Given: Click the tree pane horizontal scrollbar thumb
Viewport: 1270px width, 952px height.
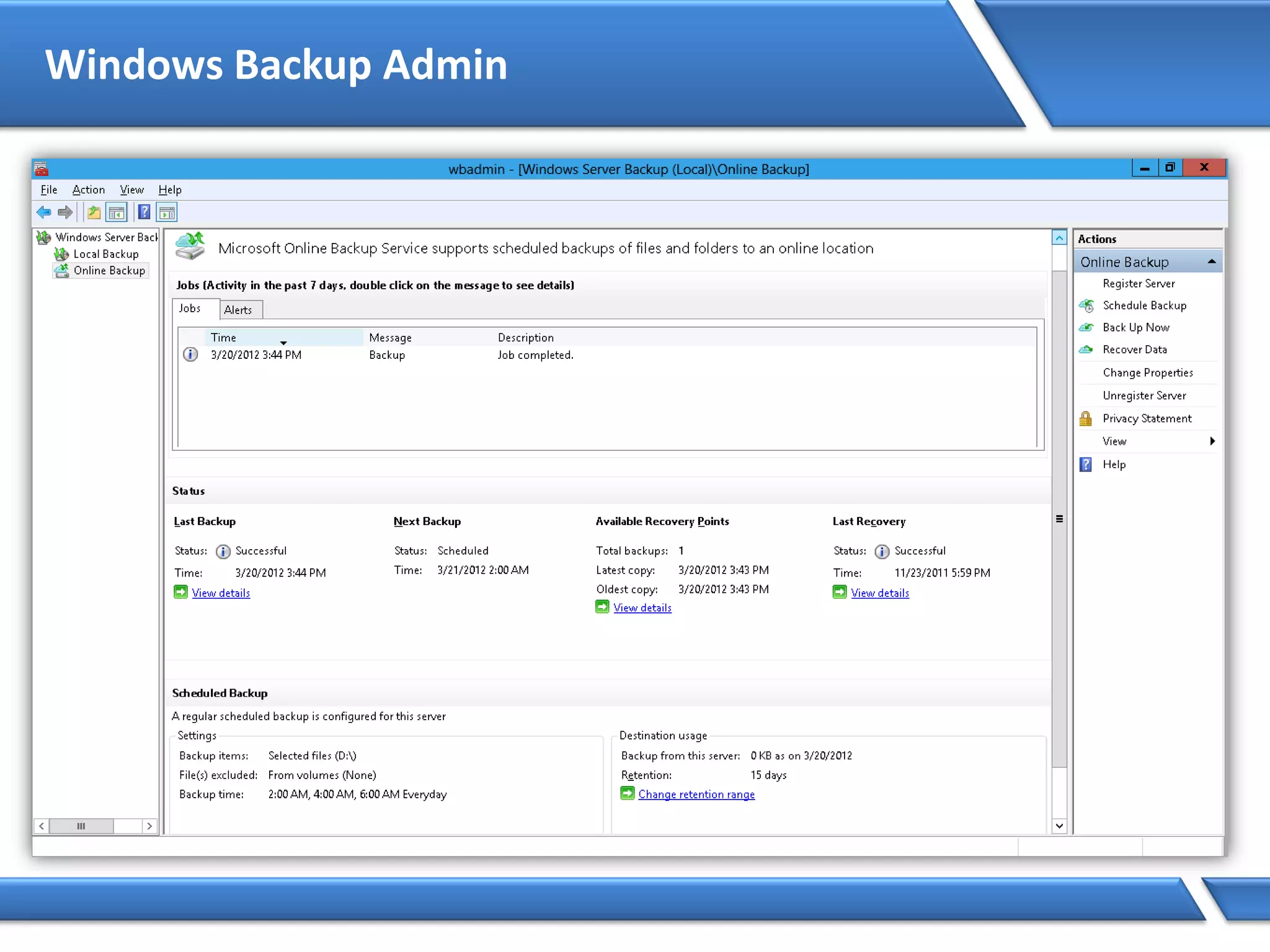Looking at the screenshot, I should 81,826.
